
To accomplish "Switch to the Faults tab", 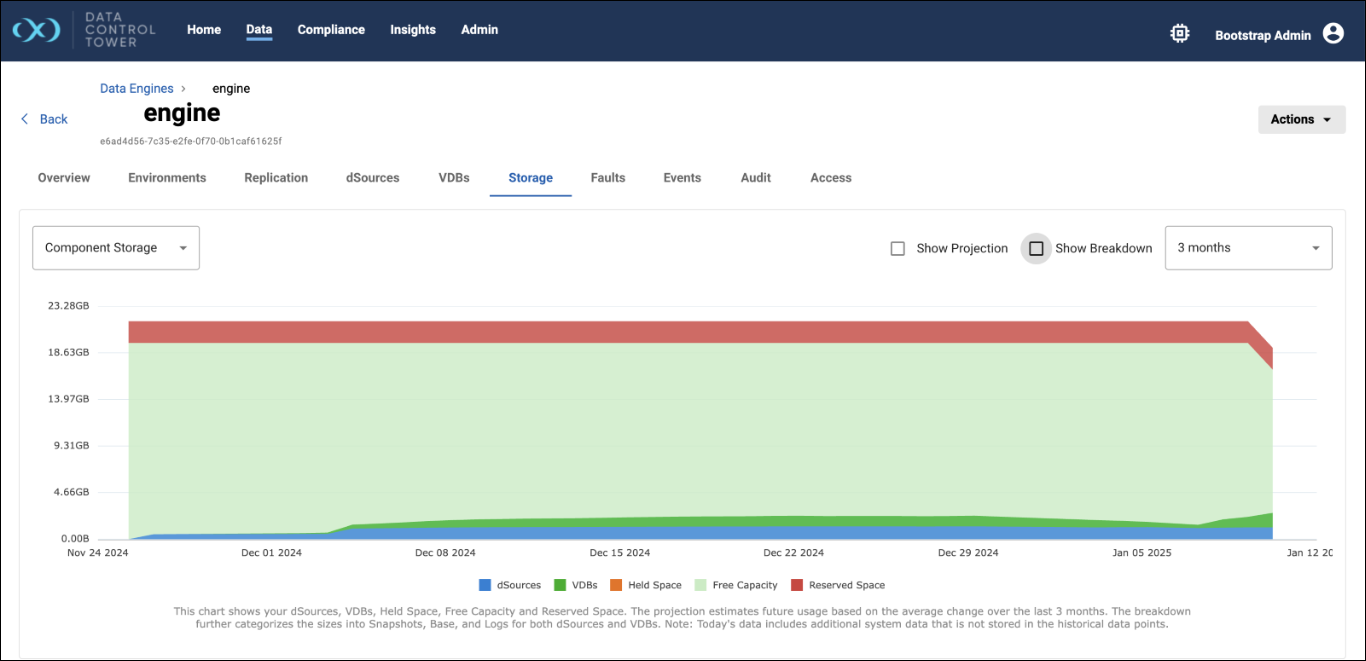I will pyautogui.click(x=608, y=178).
